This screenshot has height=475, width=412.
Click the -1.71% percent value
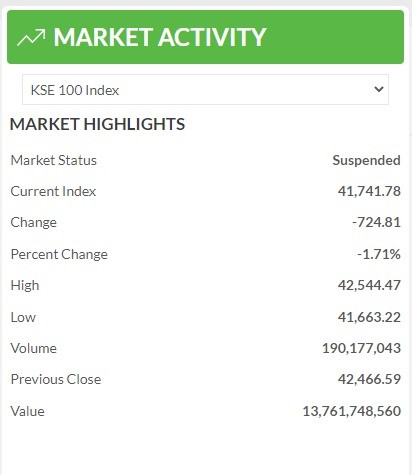(379, 254)
